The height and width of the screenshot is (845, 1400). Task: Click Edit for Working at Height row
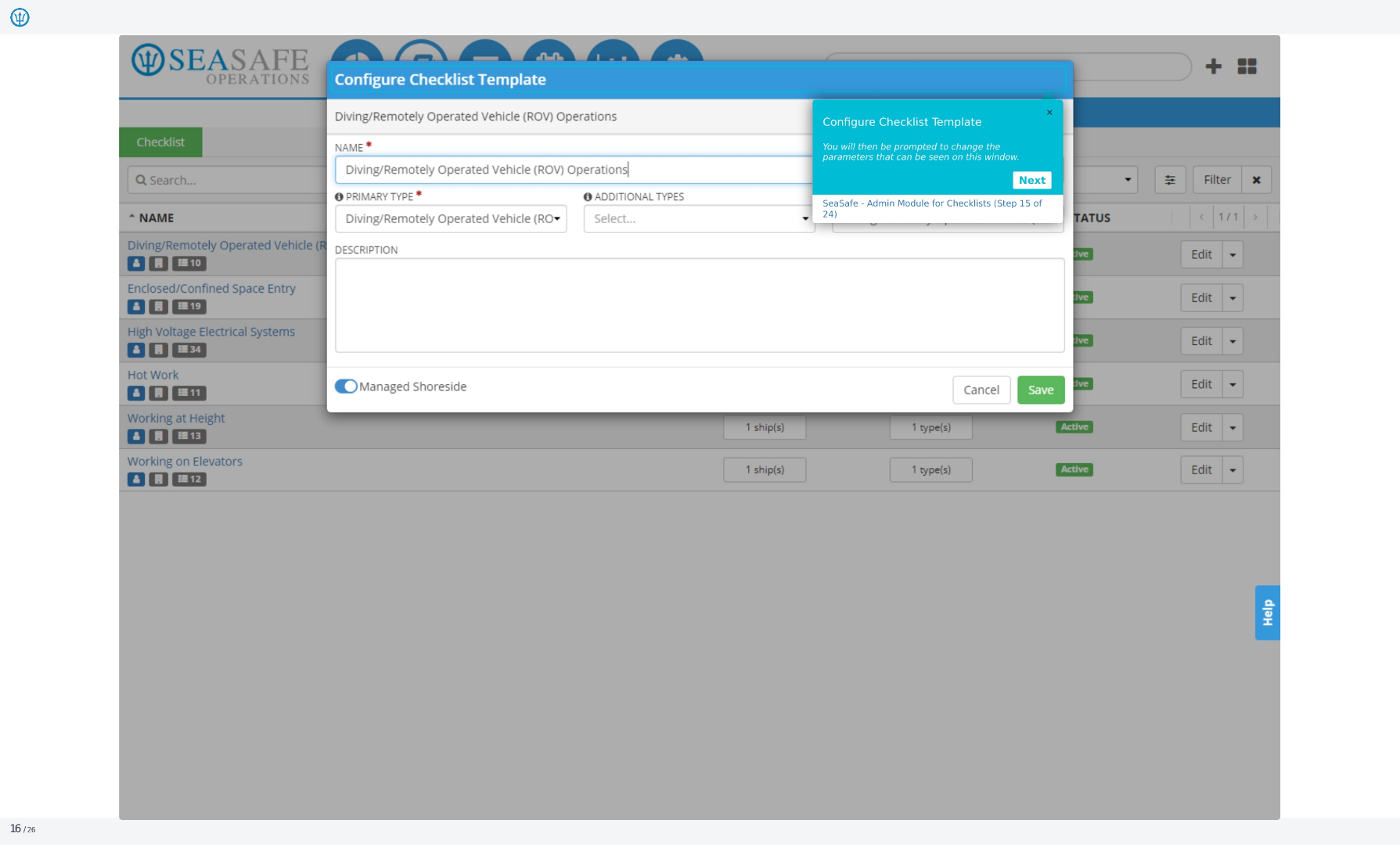[x=1201, y=427]
